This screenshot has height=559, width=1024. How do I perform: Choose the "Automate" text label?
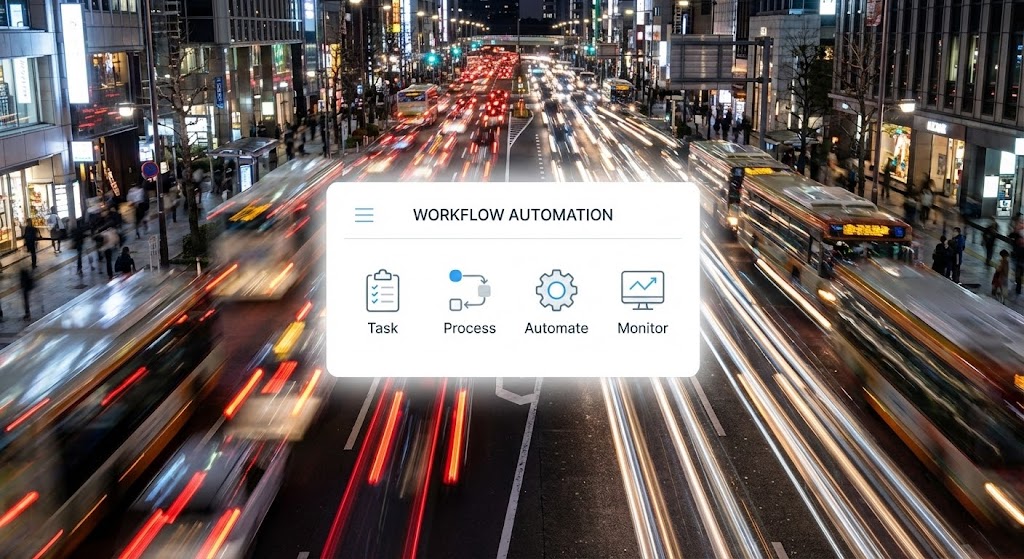(556, 328)
